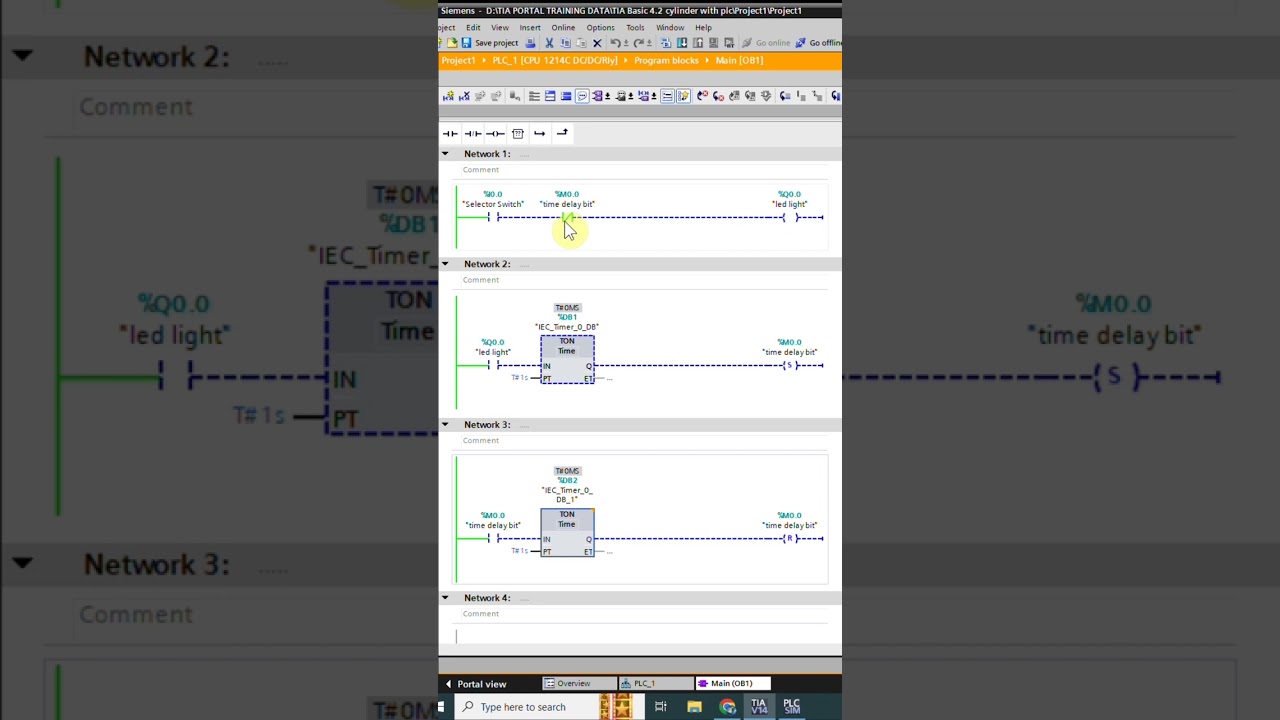Insert a normally closed contact
This screenshot has width=1280, height=720.
point(472,133)
